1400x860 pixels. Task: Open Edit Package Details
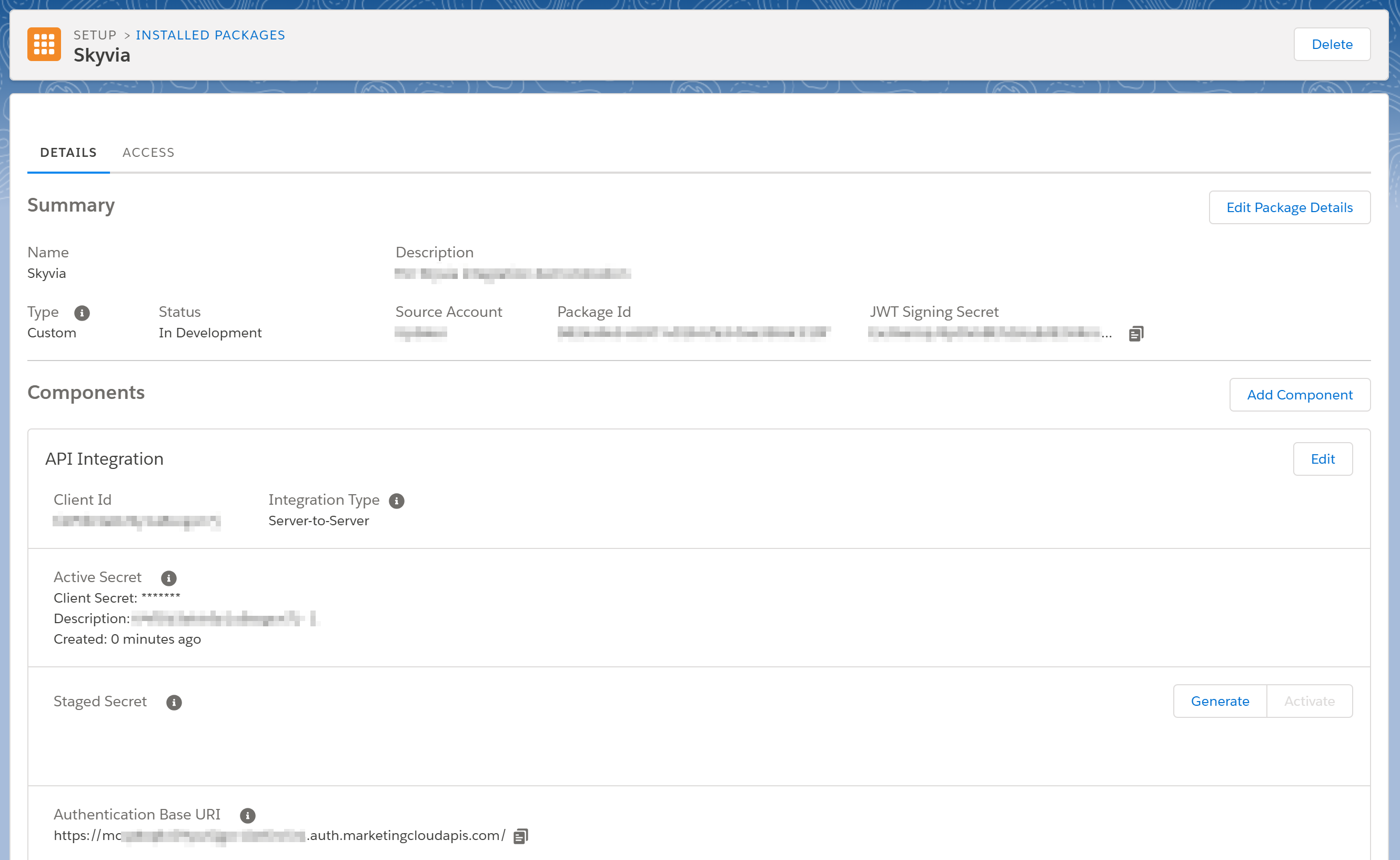[1289, 207]
